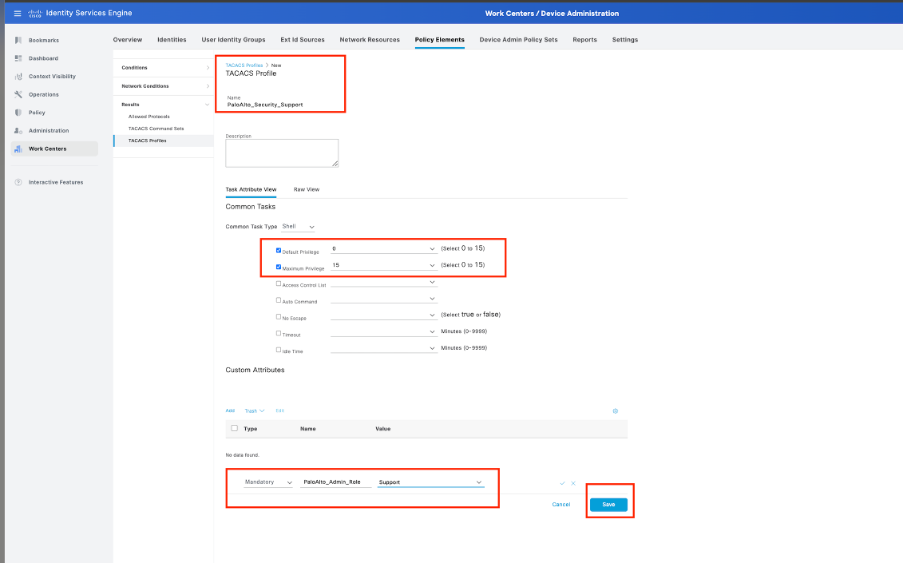Screen dimensions: 904x564
Task: Switch to User Identity Groups tab
Action: pyautogui.click(x=233, y=40)
